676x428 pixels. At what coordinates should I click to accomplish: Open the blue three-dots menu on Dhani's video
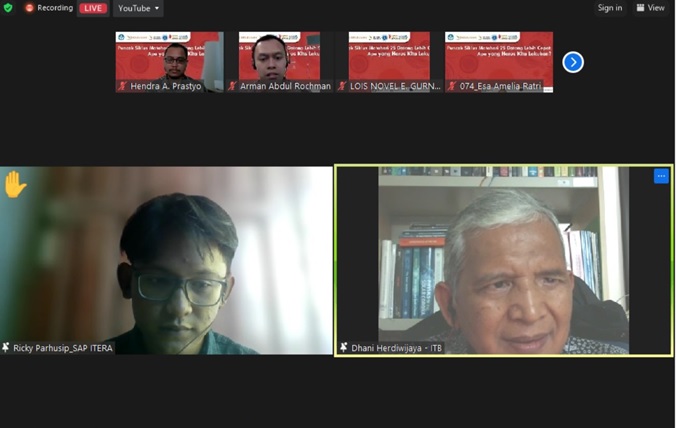click(661, 176)
